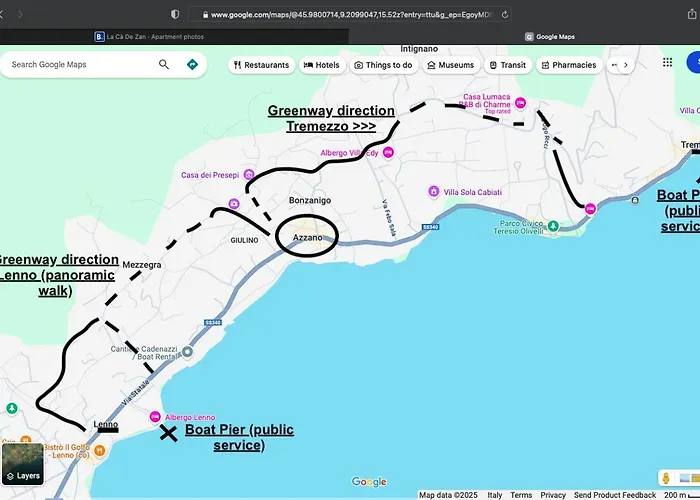Click the search magnifier icon

[x=164, y=64]
